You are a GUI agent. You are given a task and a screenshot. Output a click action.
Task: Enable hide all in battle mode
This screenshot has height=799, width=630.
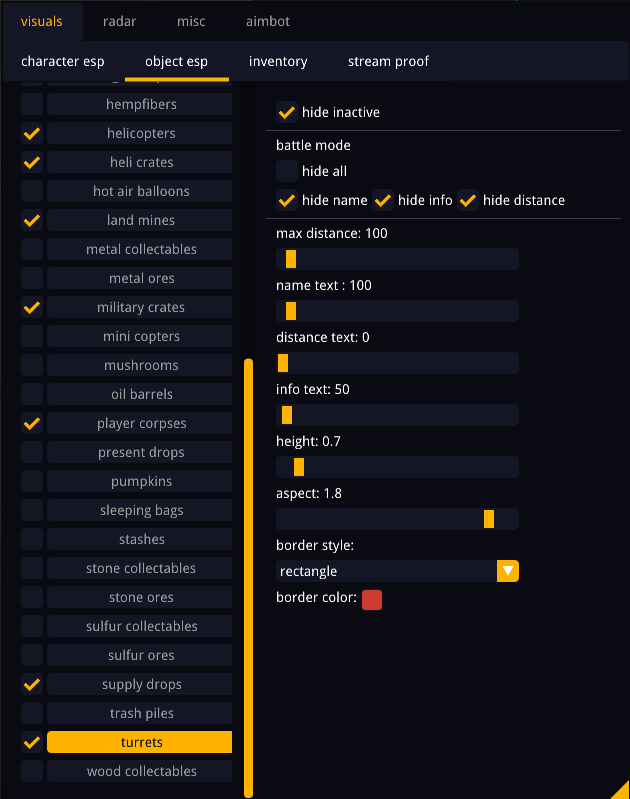287,171
